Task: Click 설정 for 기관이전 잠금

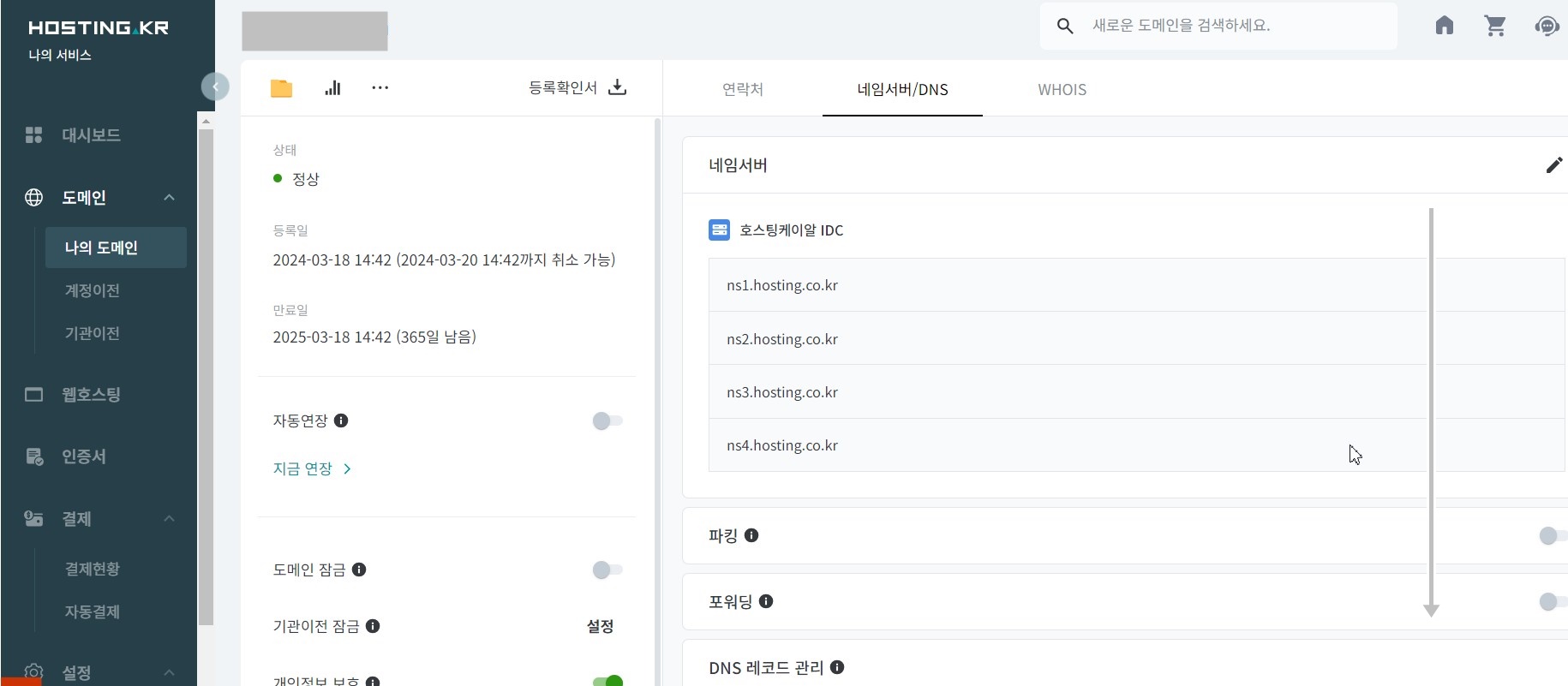Action: click(x=600, y=626)
